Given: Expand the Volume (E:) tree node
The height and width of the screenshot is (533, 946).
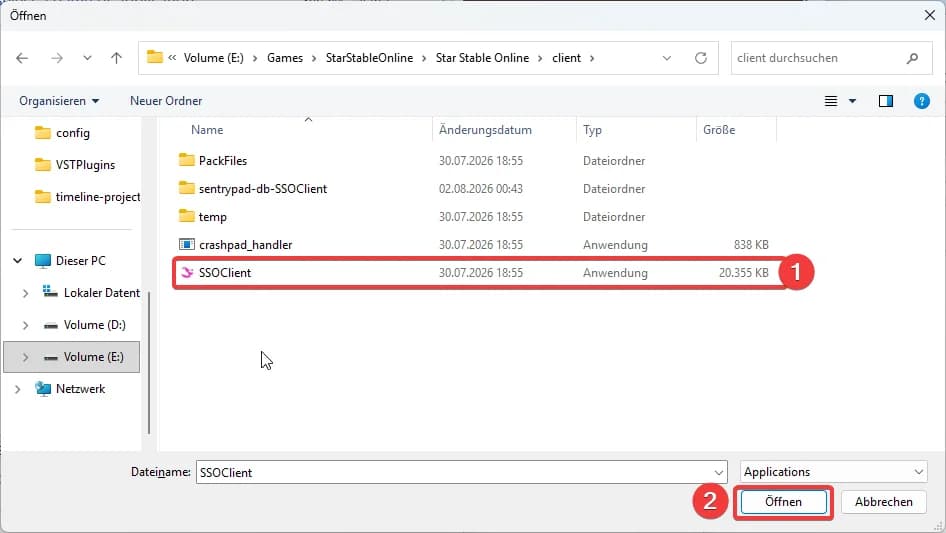Looking at the screenshot, I should click(x=25, y=357).
